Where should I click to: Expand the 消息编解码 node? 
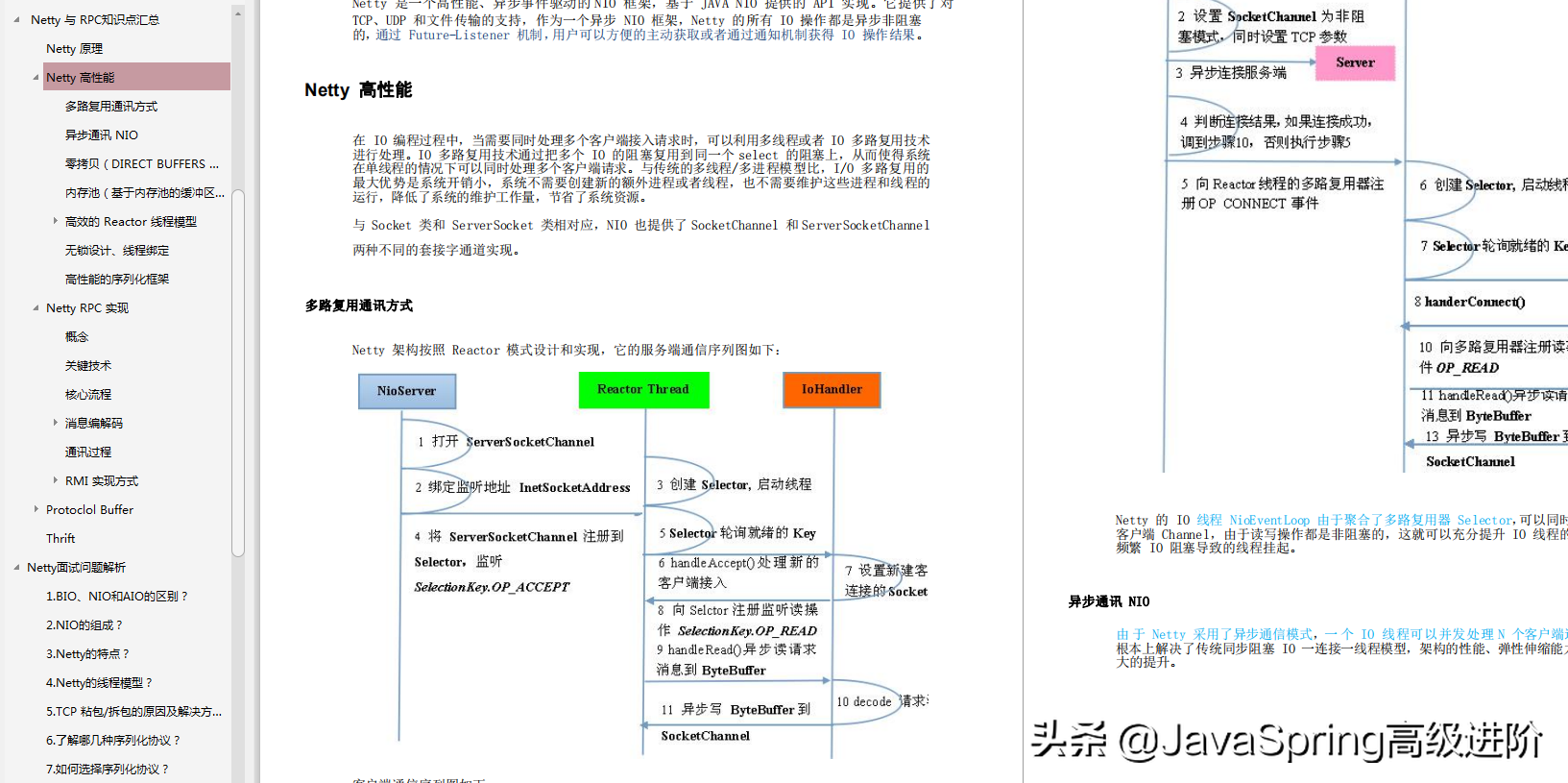pyautogui.click(x=55, y=423)
